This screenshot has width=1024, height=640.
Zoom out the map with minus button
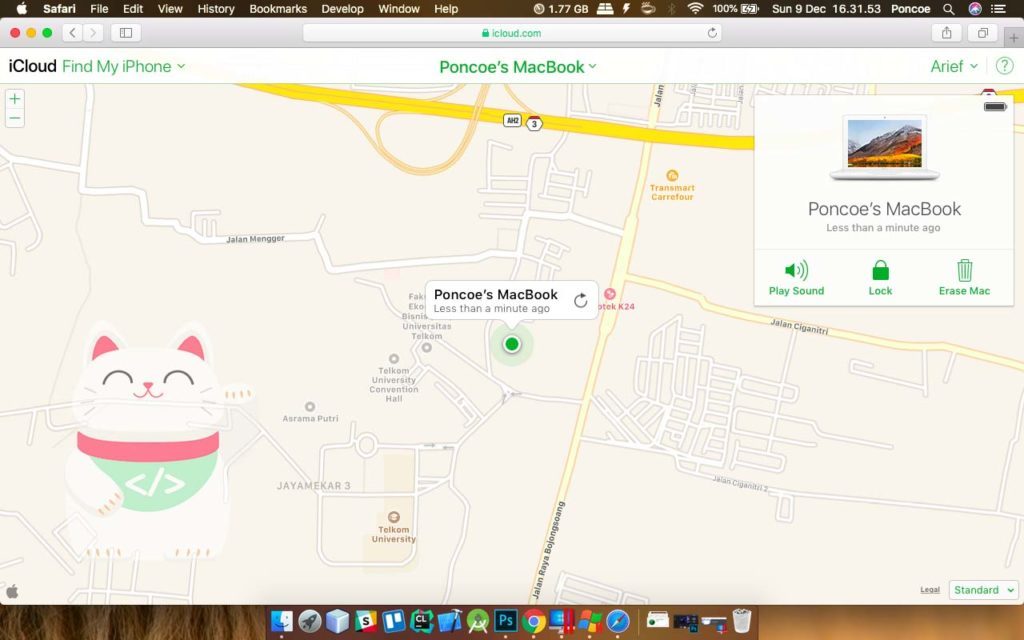(14, 118)
